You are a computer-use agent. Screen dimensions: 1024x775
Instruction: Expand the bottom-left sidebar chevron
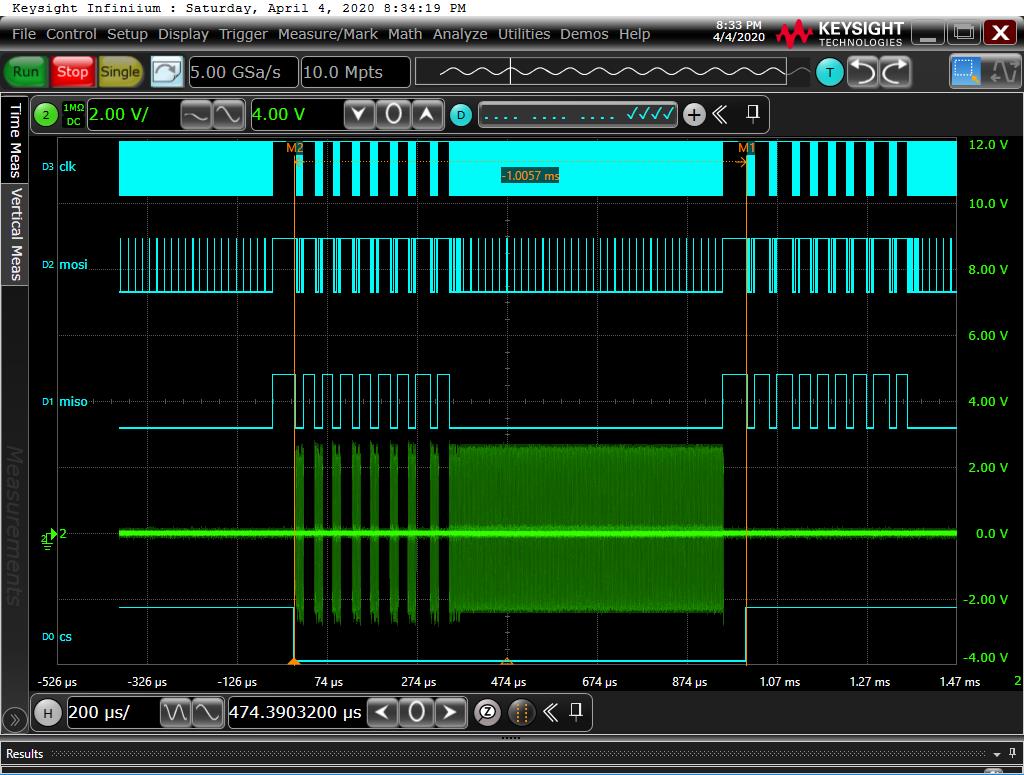click(14, 719)
